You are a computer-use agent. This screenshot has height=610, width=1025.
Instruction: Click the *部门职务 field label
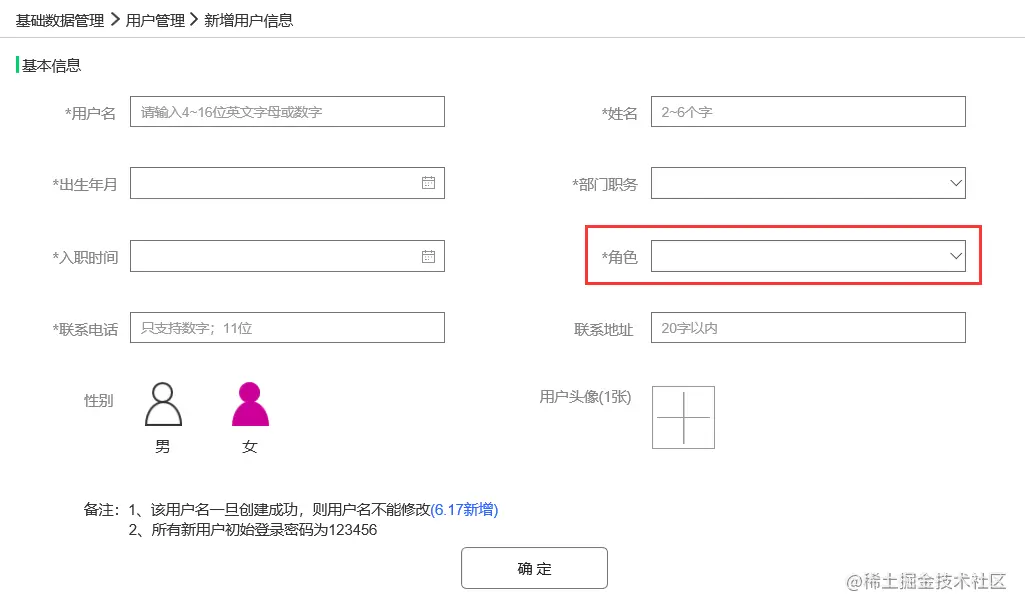(x=605, y=185)
